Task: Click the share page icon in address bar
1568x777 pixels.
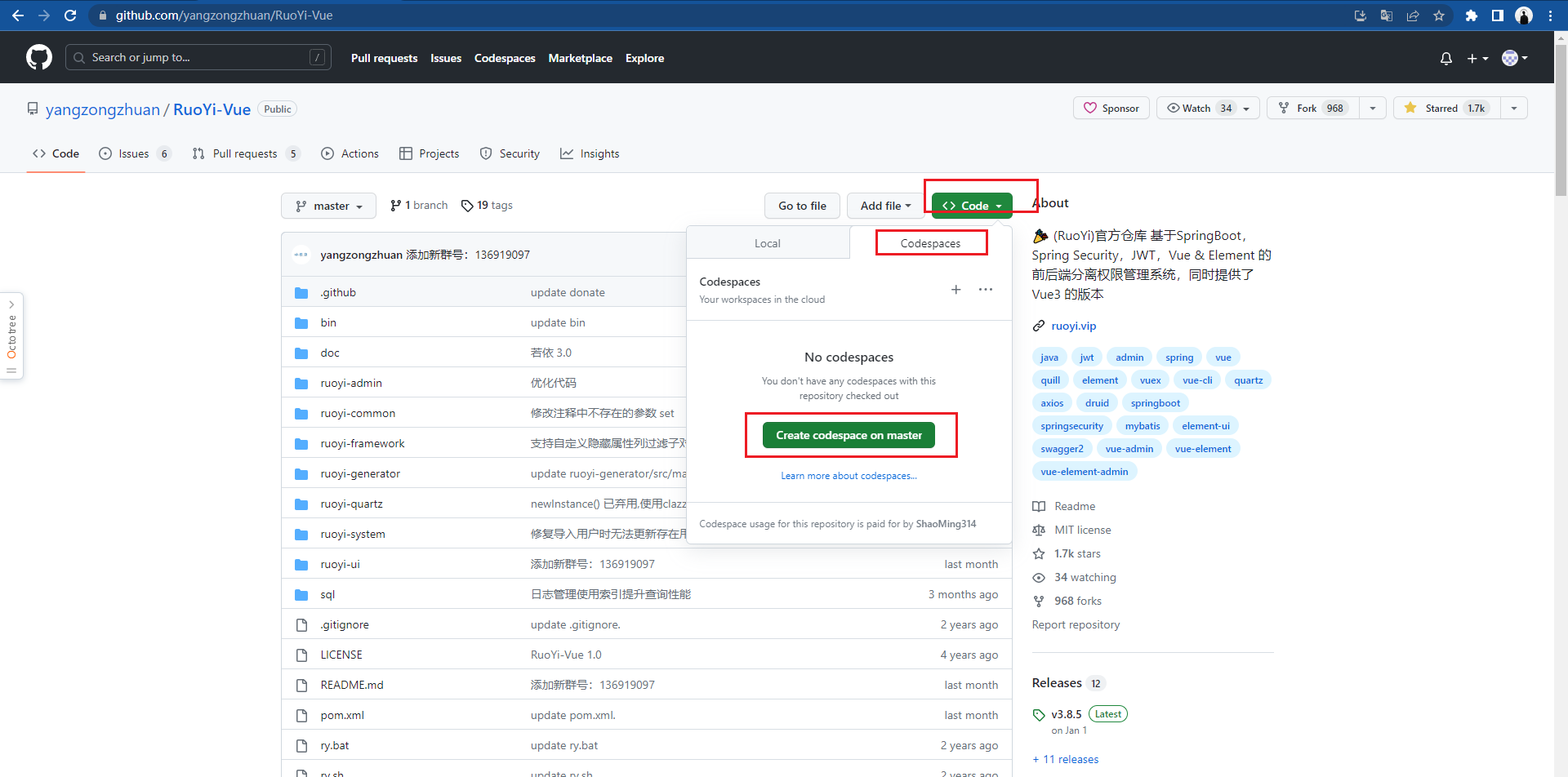Action: 1413,16
